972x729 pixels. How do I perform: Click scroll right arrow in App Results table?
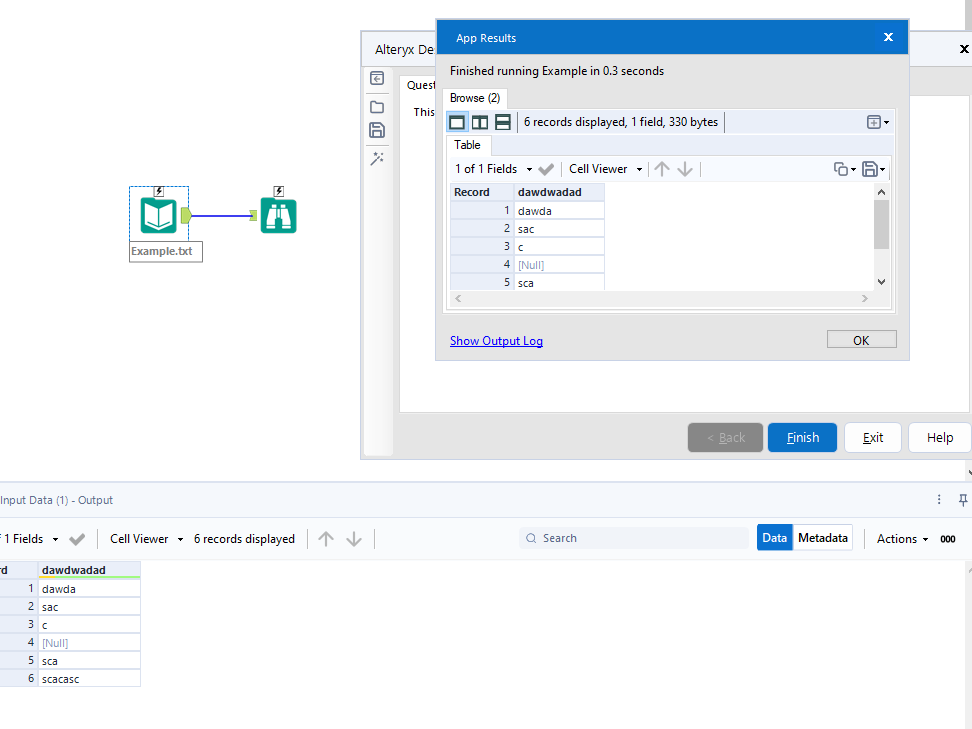pos(865,299)
